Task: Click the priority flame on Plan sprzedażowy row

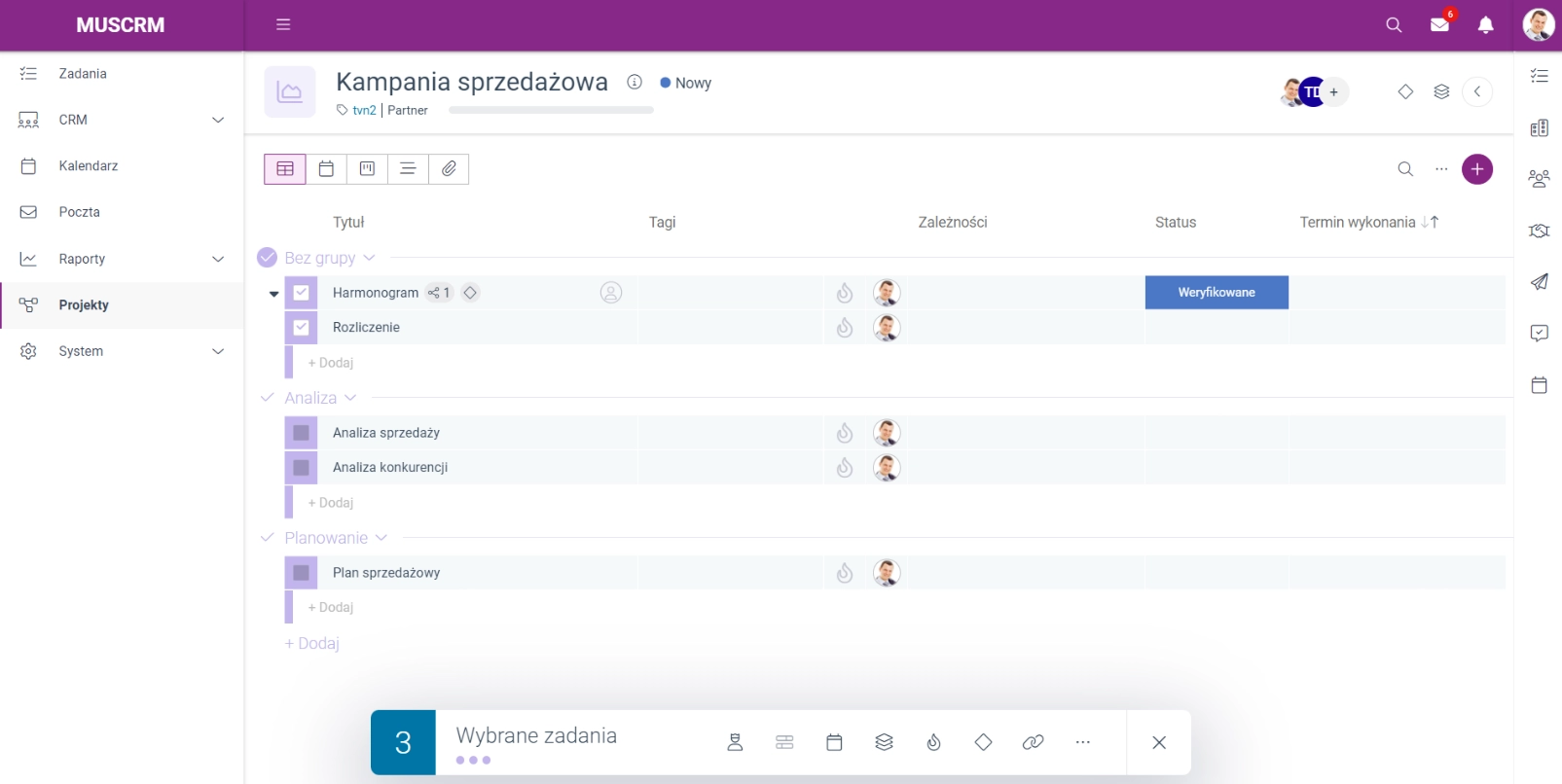Action: (x=845, y=573)
